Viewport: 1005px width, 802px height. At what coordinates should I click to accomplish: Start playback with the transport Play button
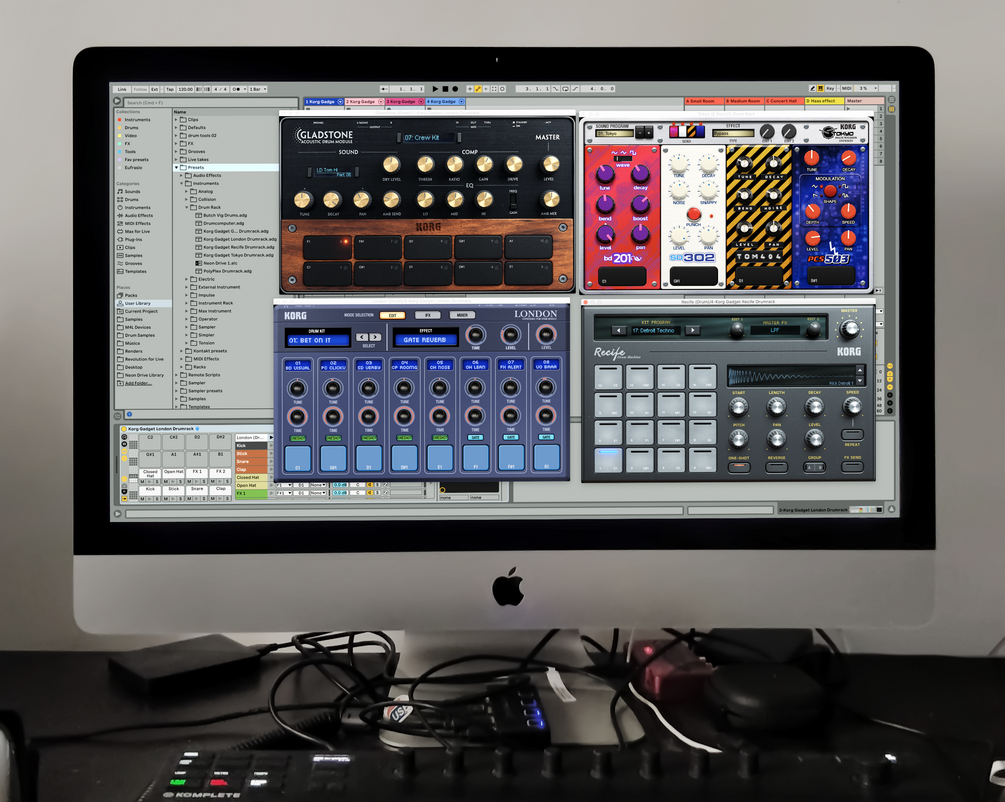click(x=435, y=89)
